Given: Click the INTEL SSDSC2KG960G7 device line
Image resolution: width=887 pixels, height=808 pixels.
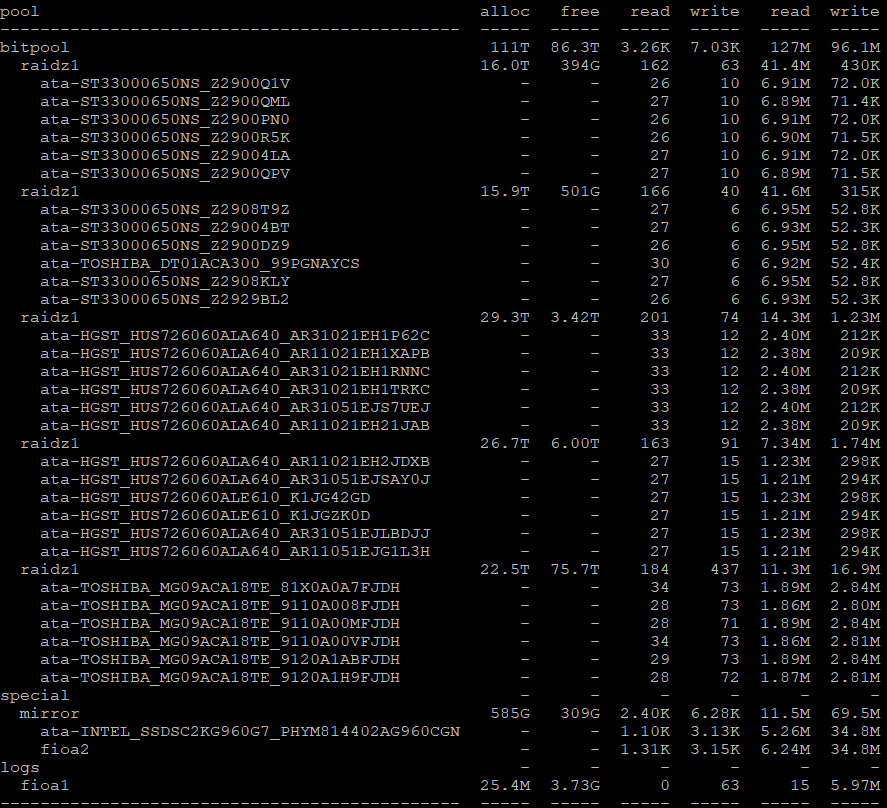Looking at the screenshot, I should point(249,731).
